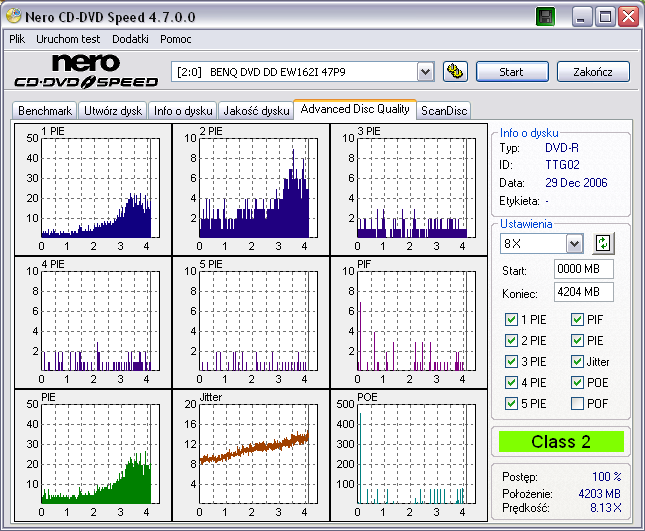The width and height of the screenshot is (645, 531).
Task: Toggle the 3 PIE checkbox
Action: click(x=511, y=362)
